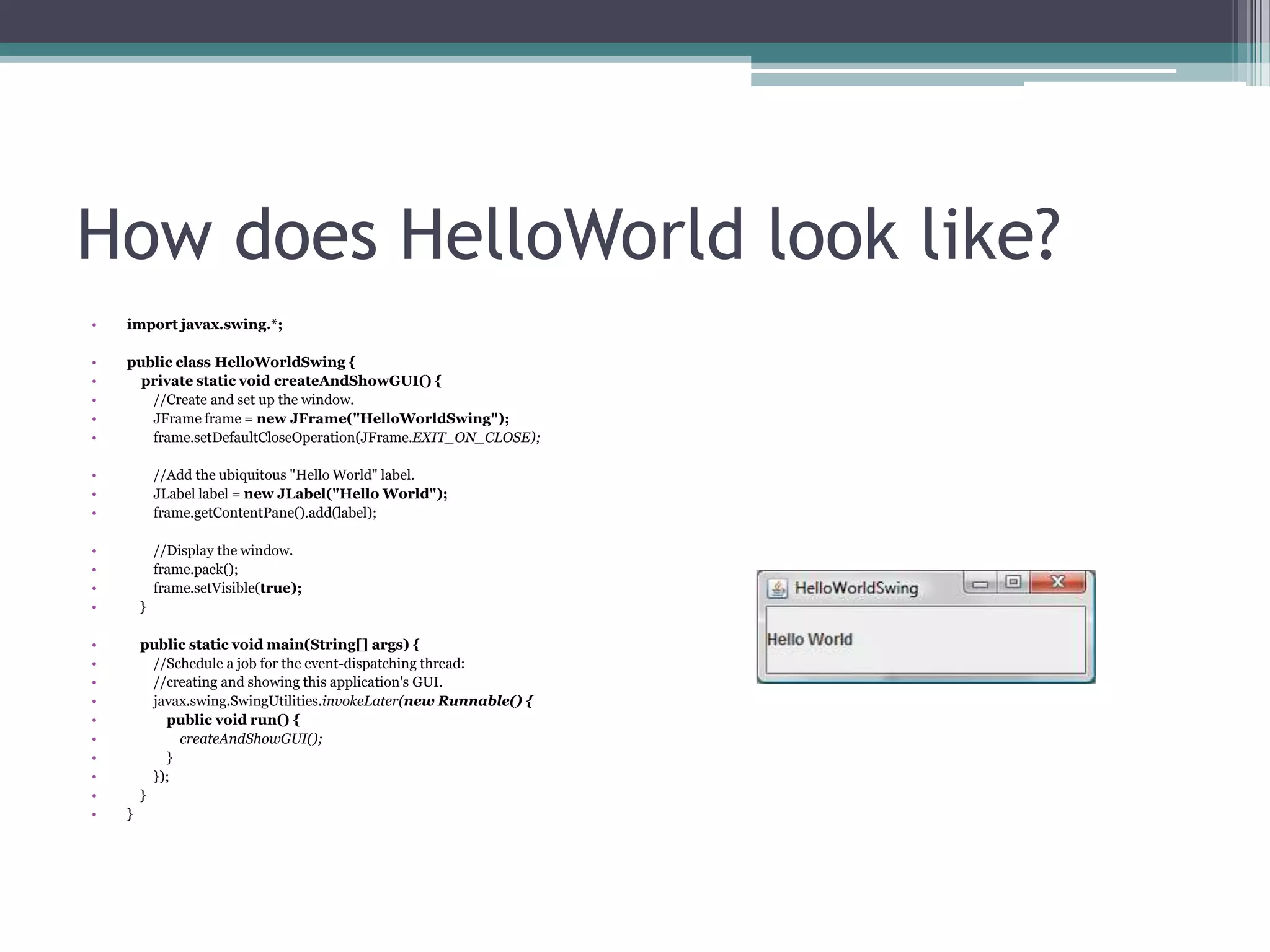Click line 'JFrame frame = new JFrame("HelloWorldSwing");'
Screen dimensions: 1270x952
pyautogui.click(x=331, y=418)
